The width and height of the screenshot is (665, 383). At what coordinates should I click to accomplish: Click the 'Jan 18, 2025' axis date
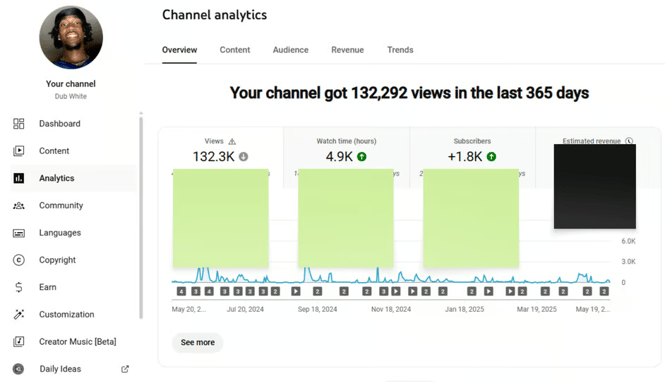point(464,309)
